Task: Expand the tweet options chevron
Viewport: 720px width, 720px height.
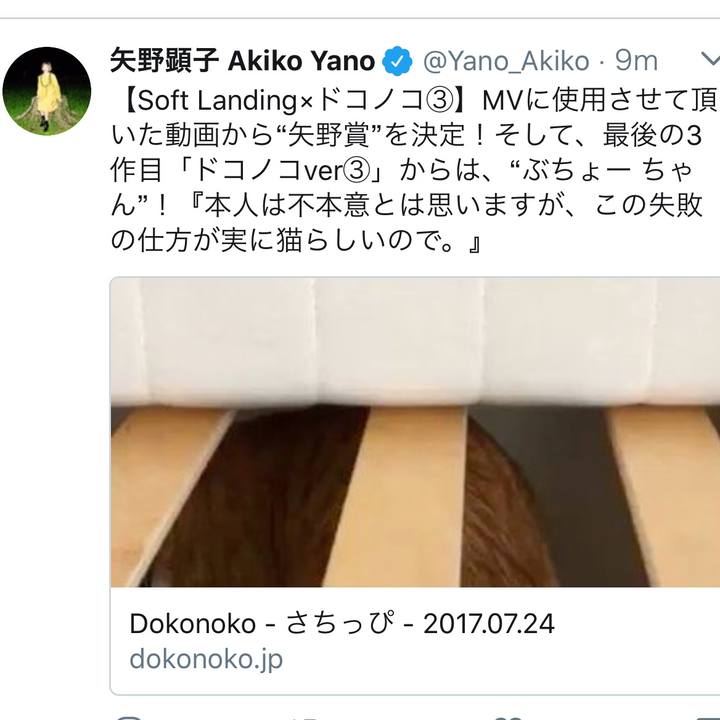Action: pos(711,59)
